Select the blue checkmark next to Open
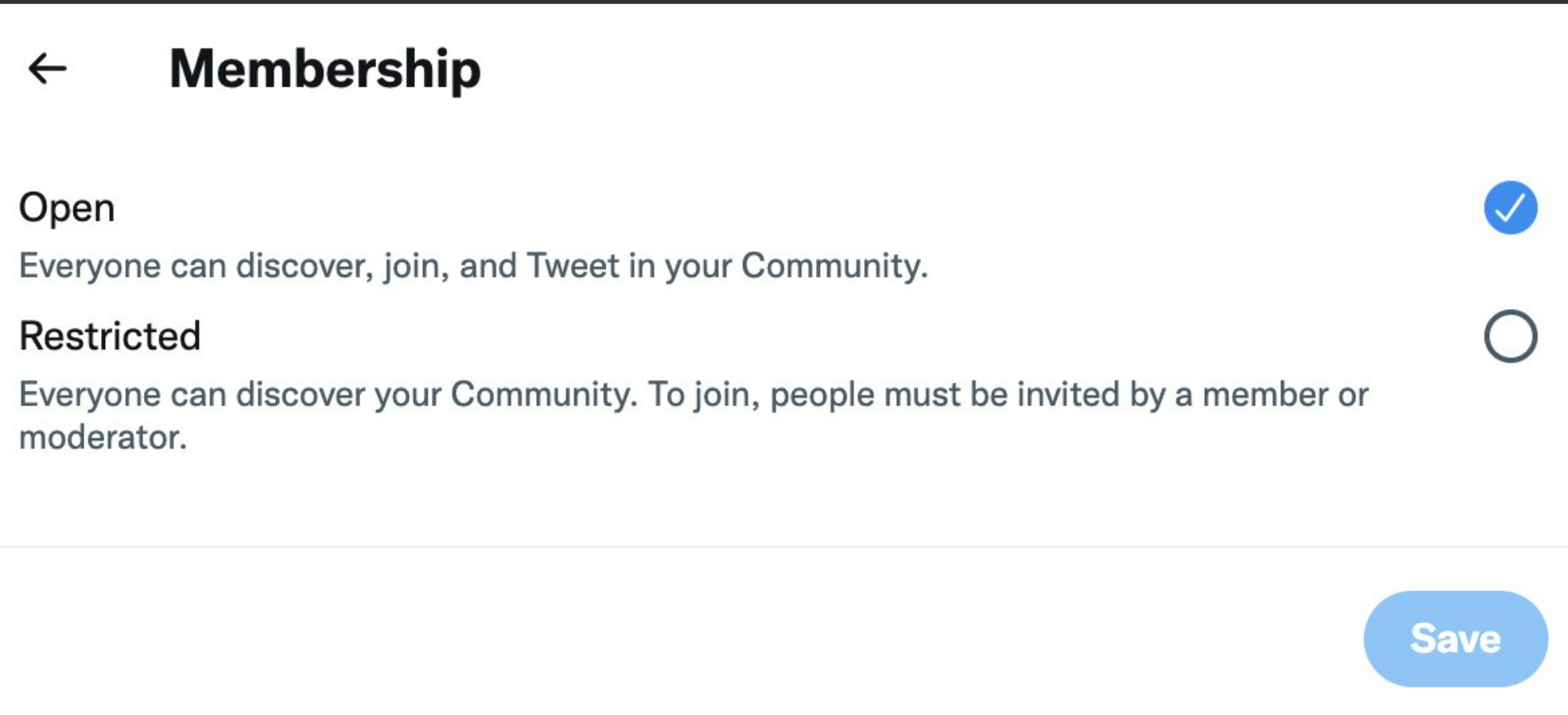 pyautogui.click(x=1510, y=208)
